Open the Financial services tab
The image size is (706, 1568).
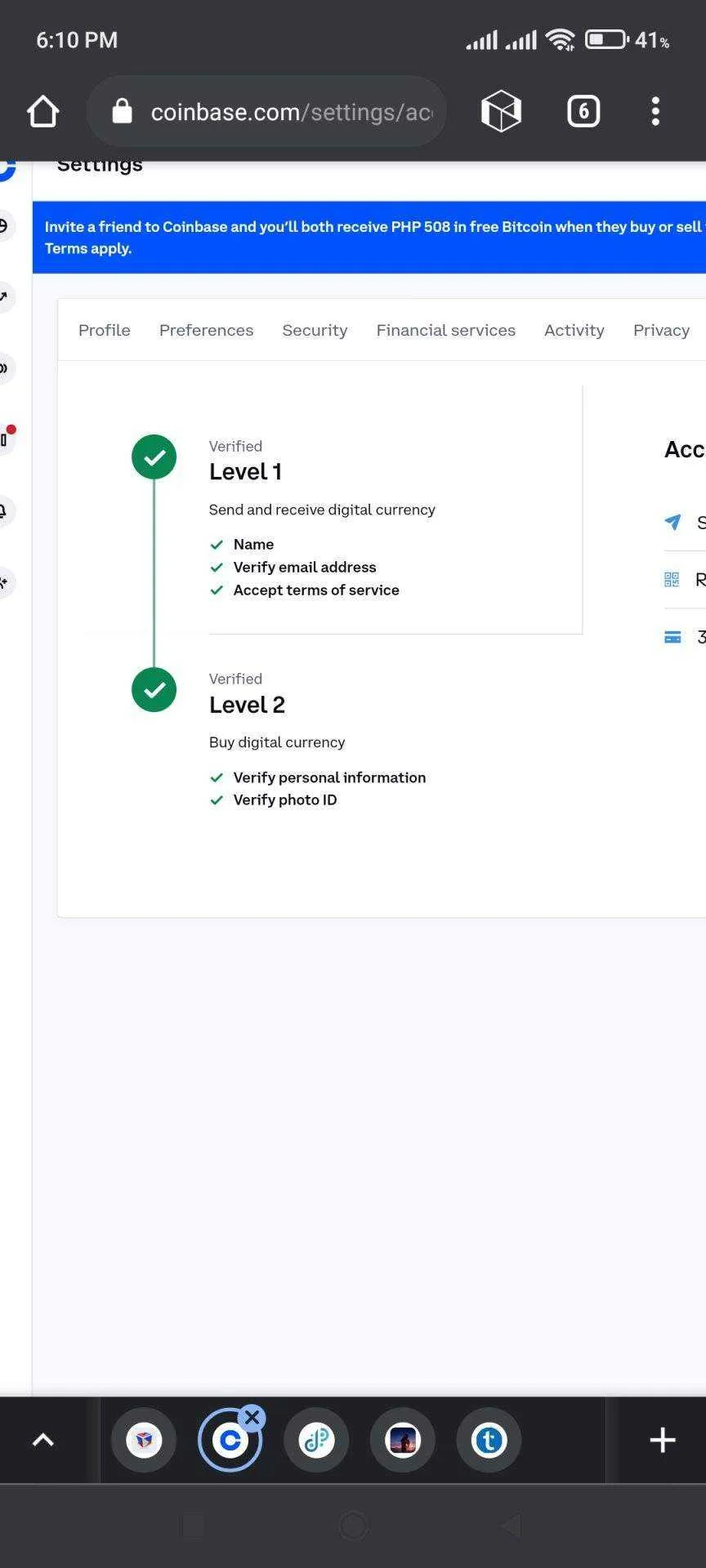[x=446, y=330]
